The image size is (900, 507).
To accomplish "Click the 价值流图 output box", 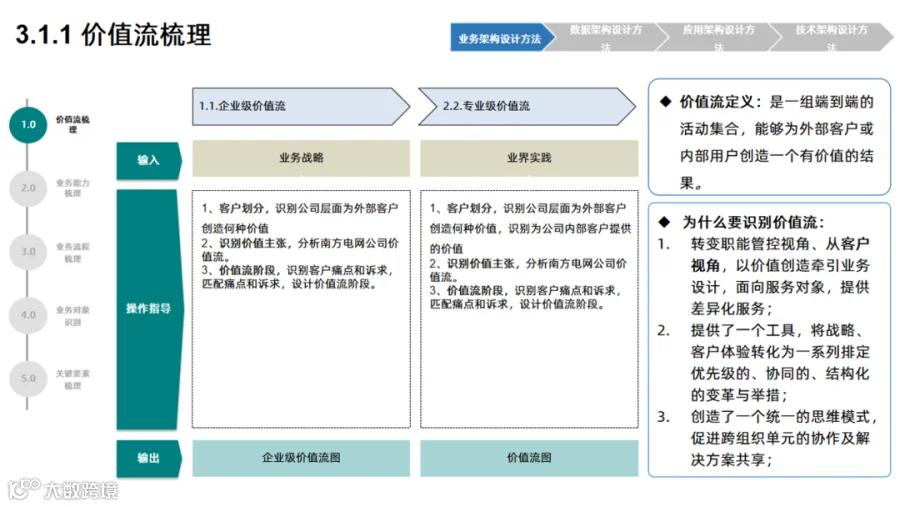I will pyautogui.click(x=529, y=458).
